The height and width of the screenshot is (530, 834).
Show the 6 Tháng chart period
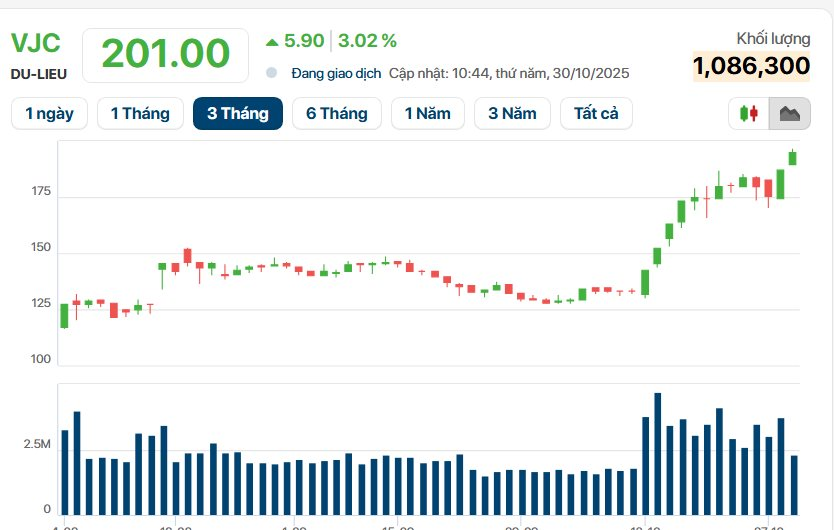(x=336, y=114)
